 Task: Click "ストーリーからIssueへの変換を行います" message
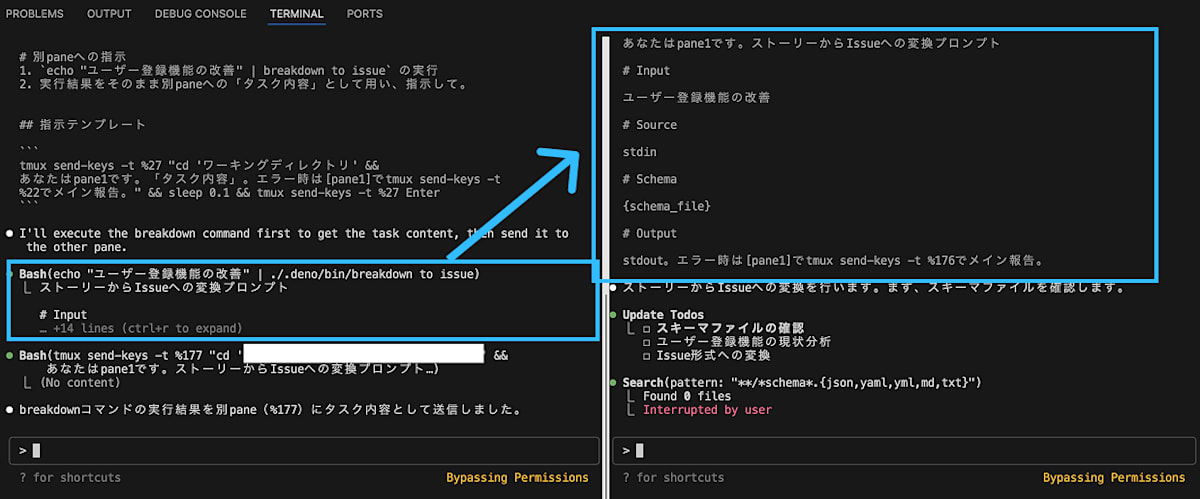(x=876, y=288)
